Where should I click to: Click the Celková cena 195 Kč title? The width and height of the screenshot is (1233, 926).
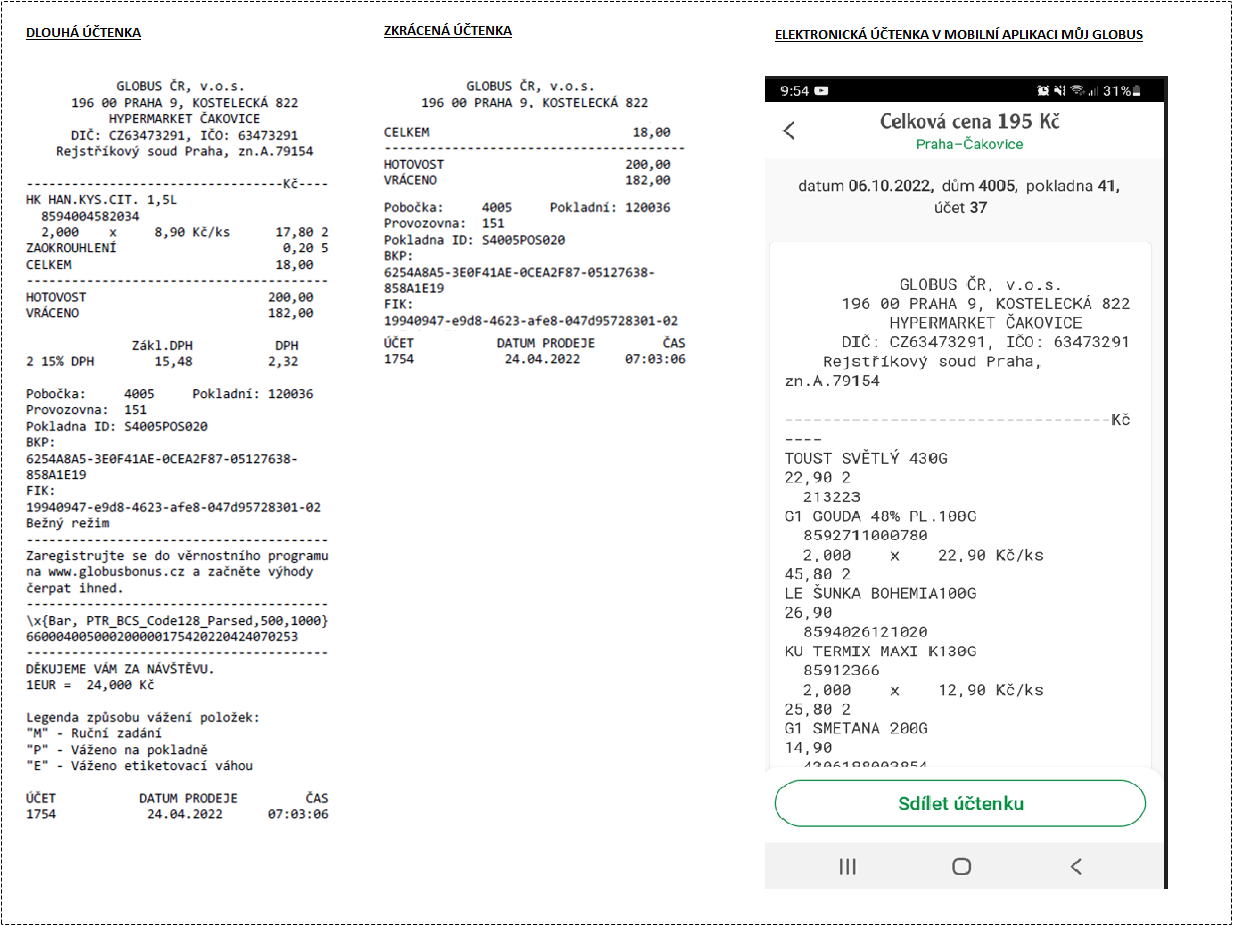point(969,122)
